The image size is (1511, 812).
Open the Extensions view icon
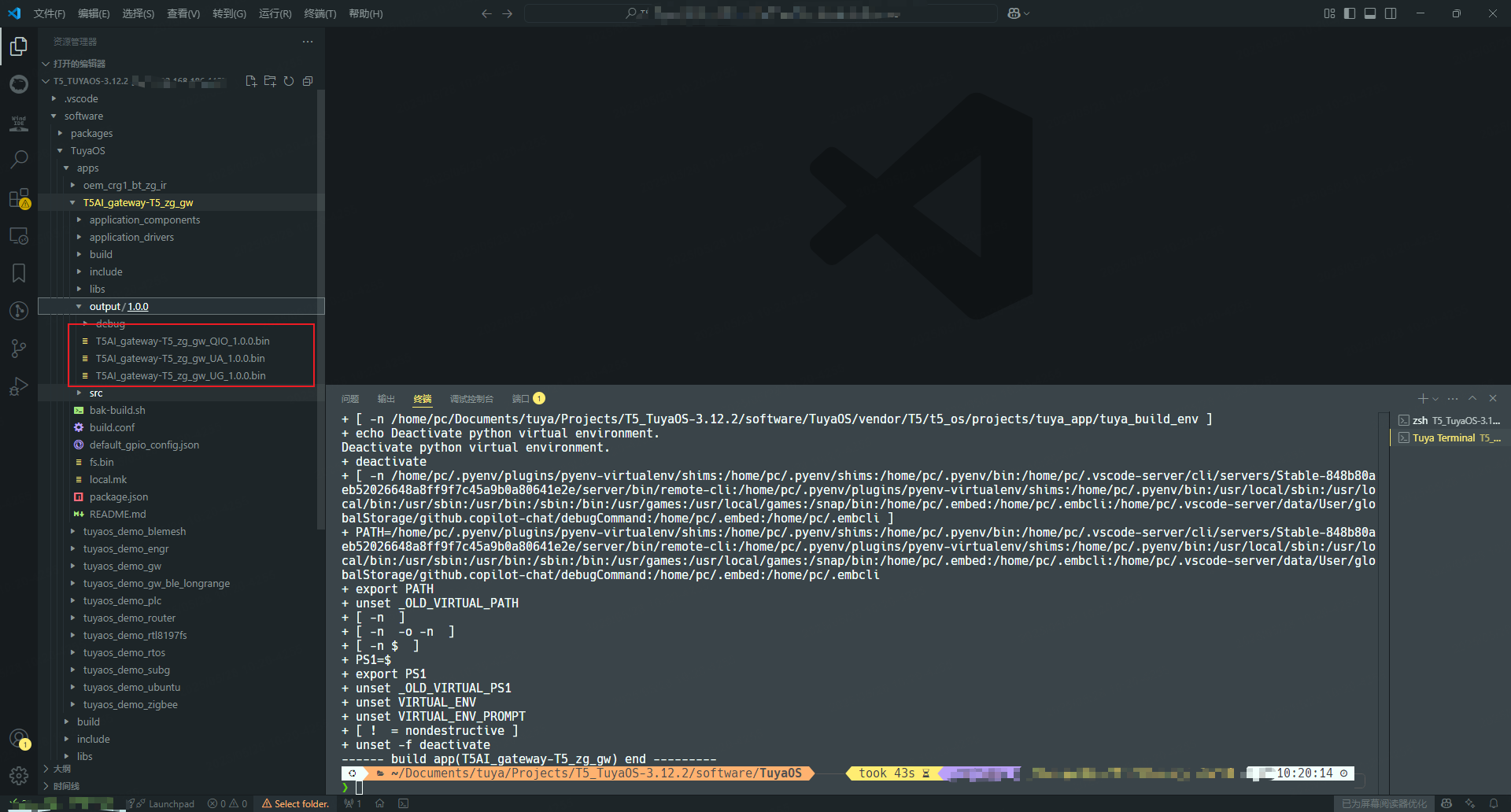19,198
